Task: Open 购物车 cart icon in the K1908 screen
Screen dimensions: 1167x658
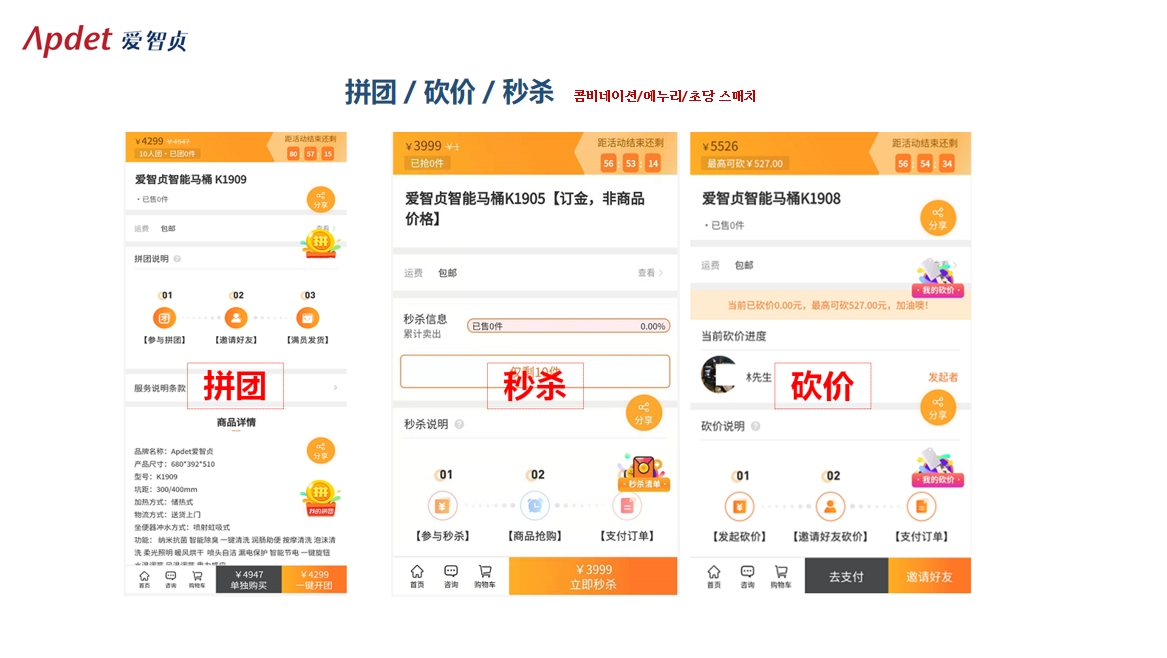Action: [781, 576]
